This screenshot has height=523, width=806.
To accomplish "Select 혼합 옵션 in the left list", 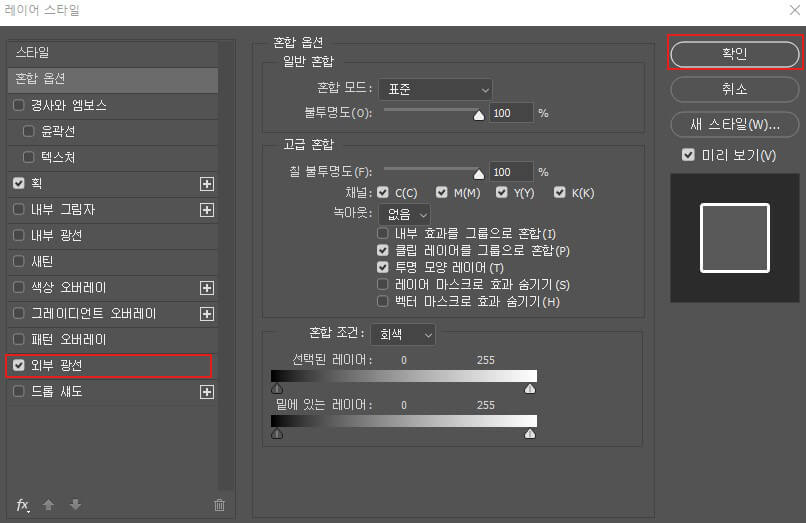I will pyautogui.click(x=113, y=79).
